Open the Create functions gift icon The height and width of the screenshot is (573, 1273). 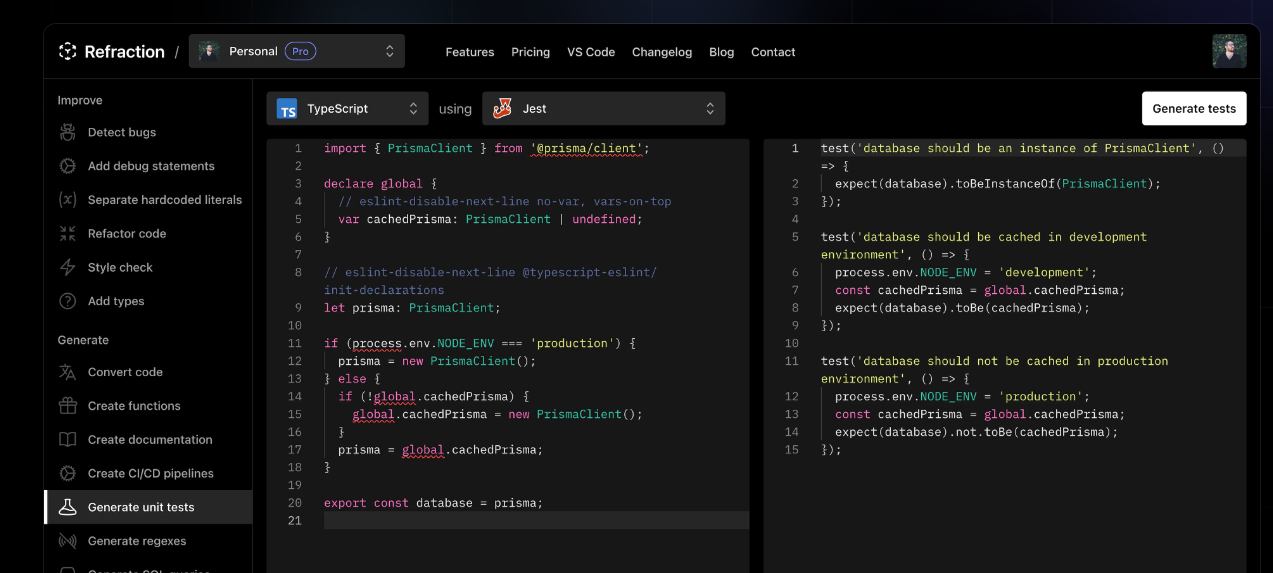[68, 406]
